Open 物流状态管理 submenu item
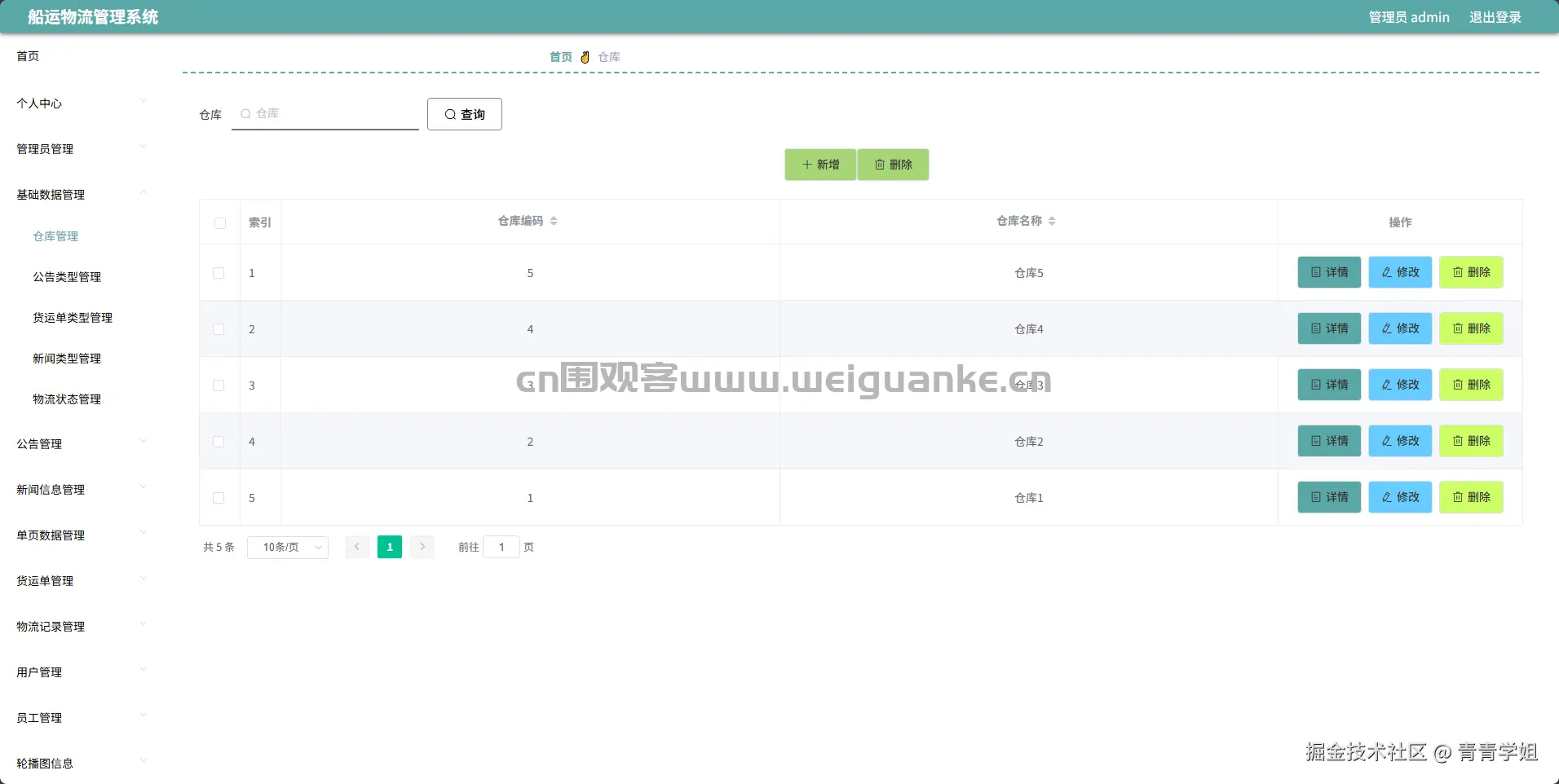 tap(67, 399)
